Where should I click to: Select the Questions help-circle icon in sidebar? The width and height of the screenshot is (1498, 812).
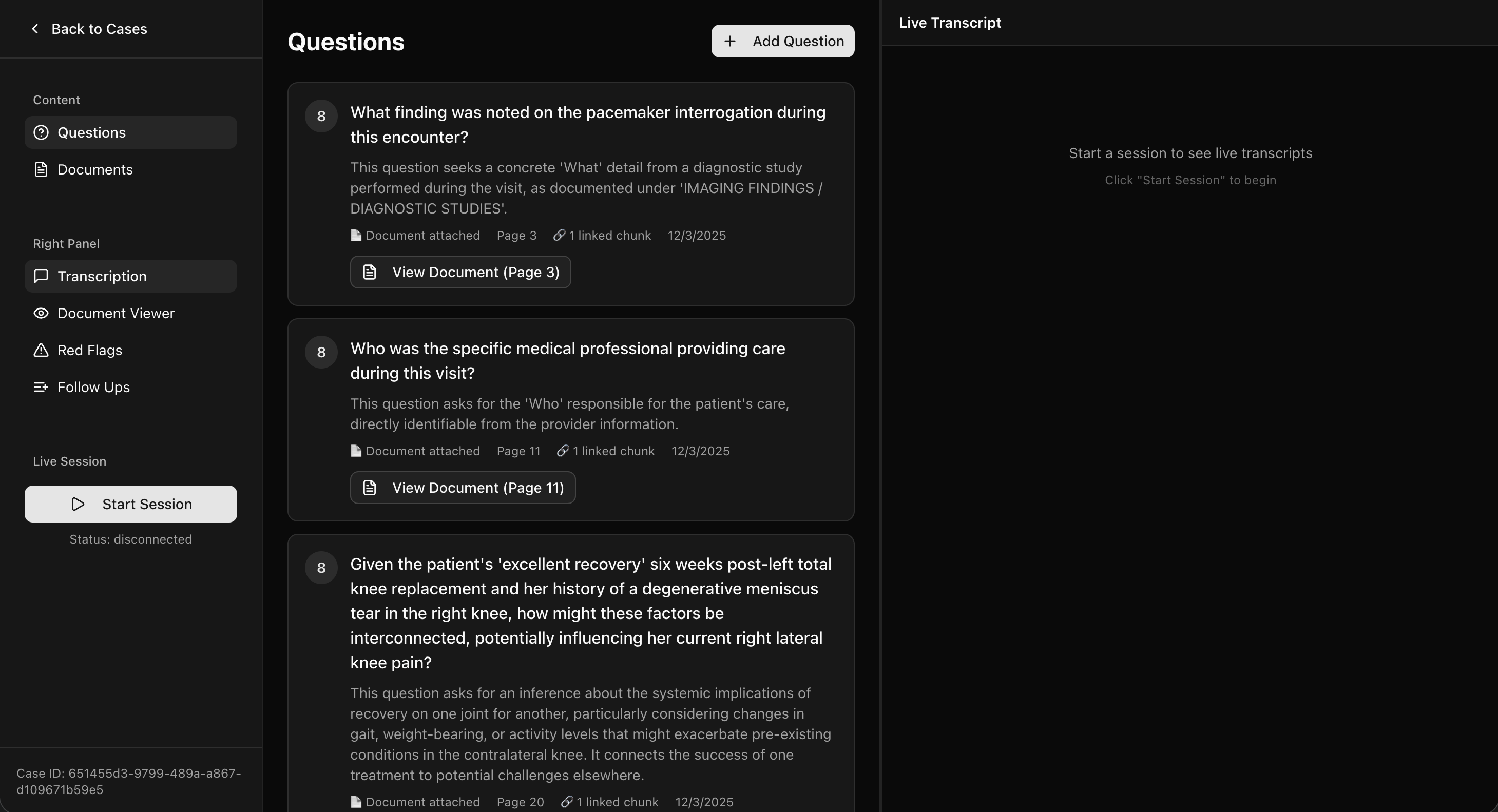pyautogui.click(x=41, y=132)
